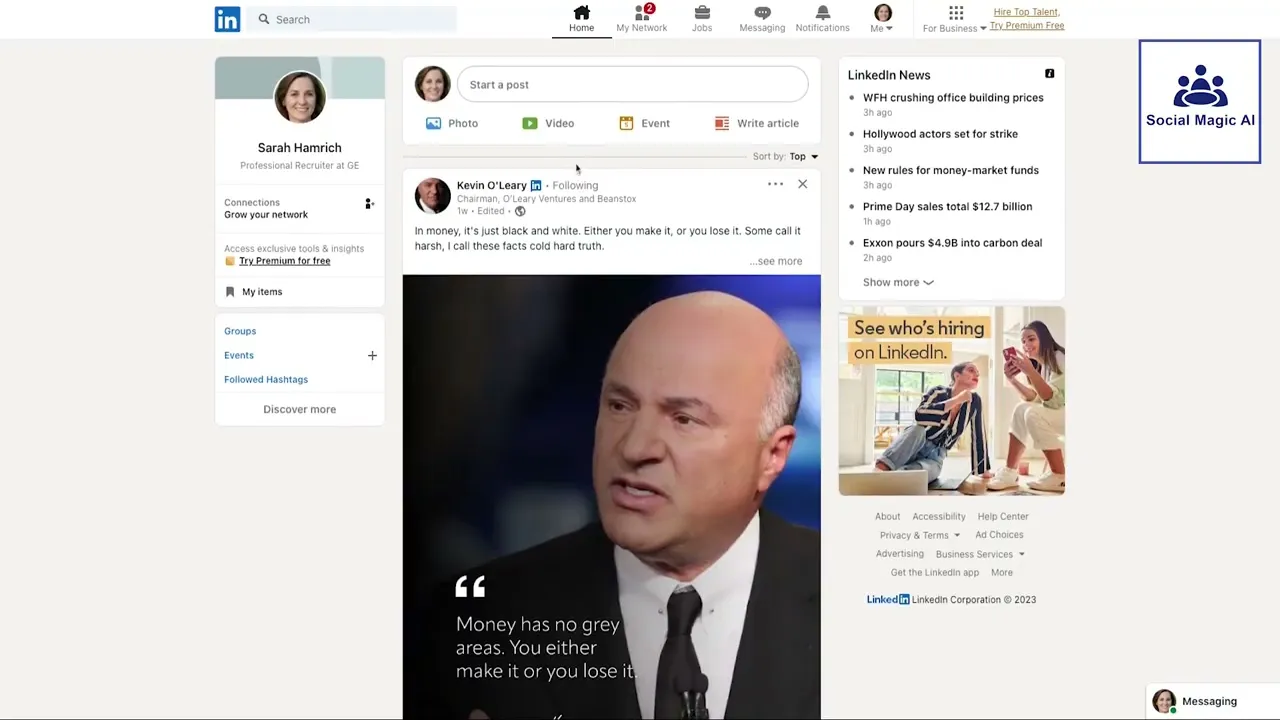Open Followed Hashtags
The height and width of the screenshot is (720, 1280).
266,380
